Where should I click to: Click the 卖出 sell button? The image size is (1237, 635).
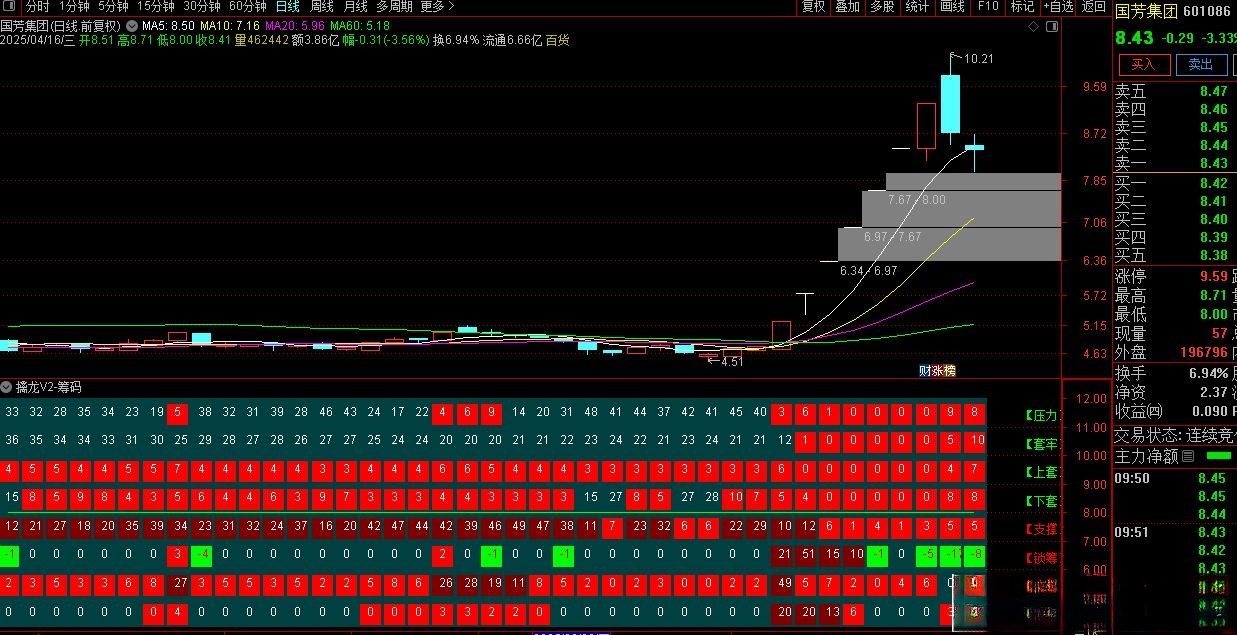1200,64
